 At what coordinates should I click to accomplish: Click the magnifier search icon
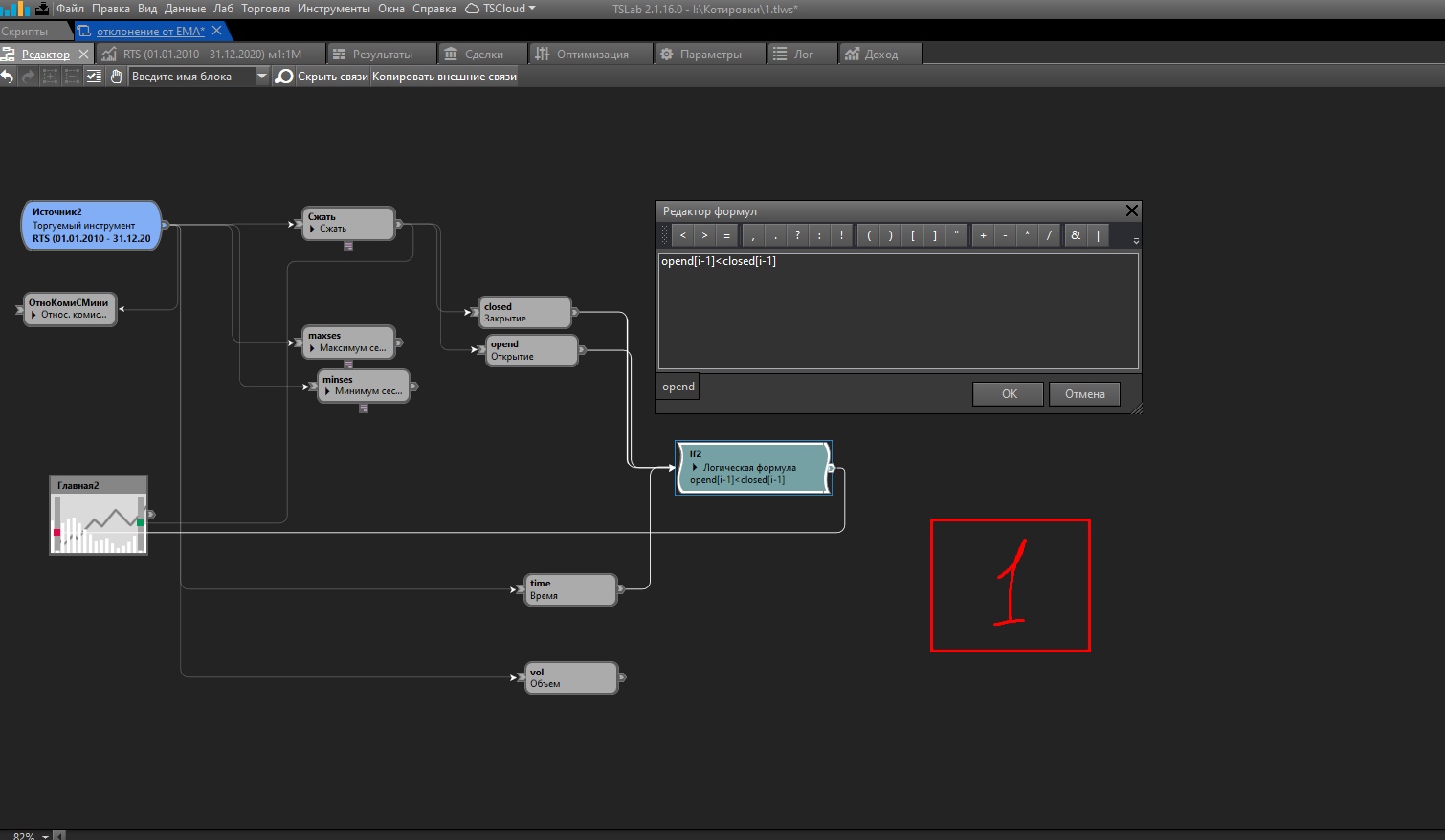284,77
